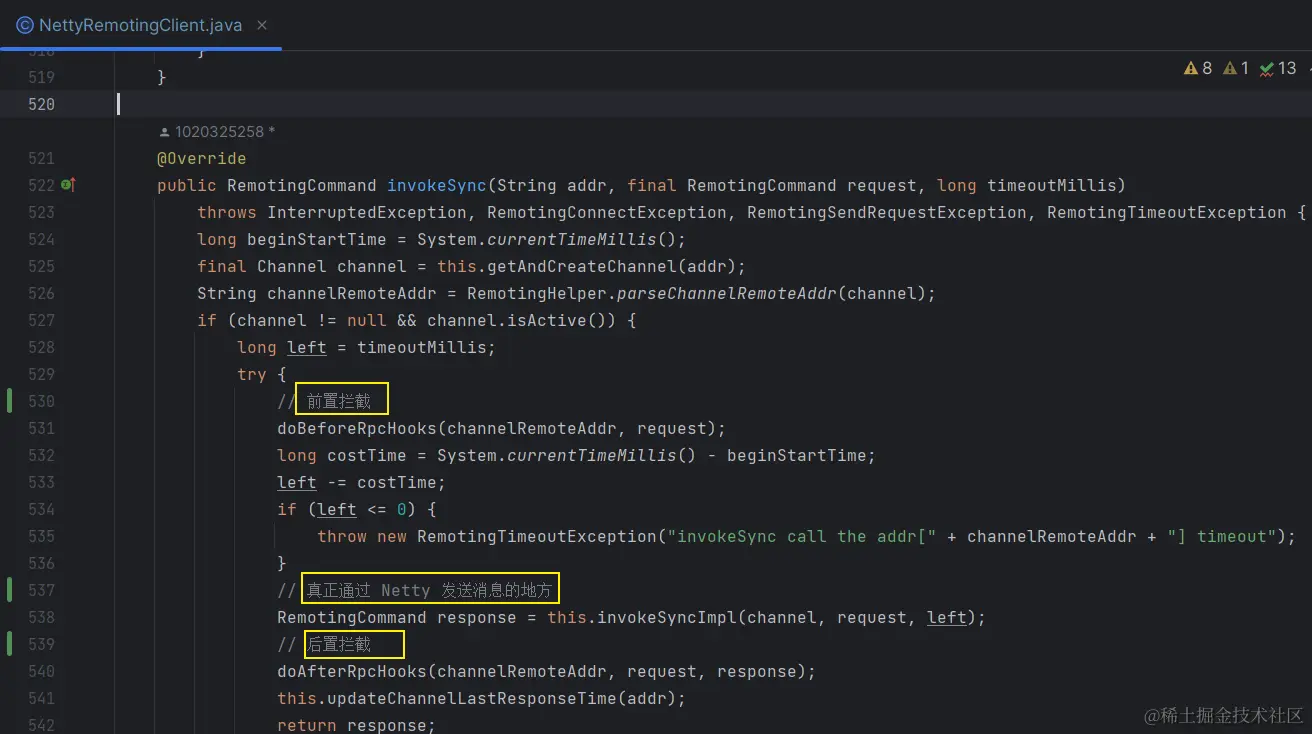Click the VCS change marker at line 537
The width and height of the screenshot is (1312, 734).
9,590
